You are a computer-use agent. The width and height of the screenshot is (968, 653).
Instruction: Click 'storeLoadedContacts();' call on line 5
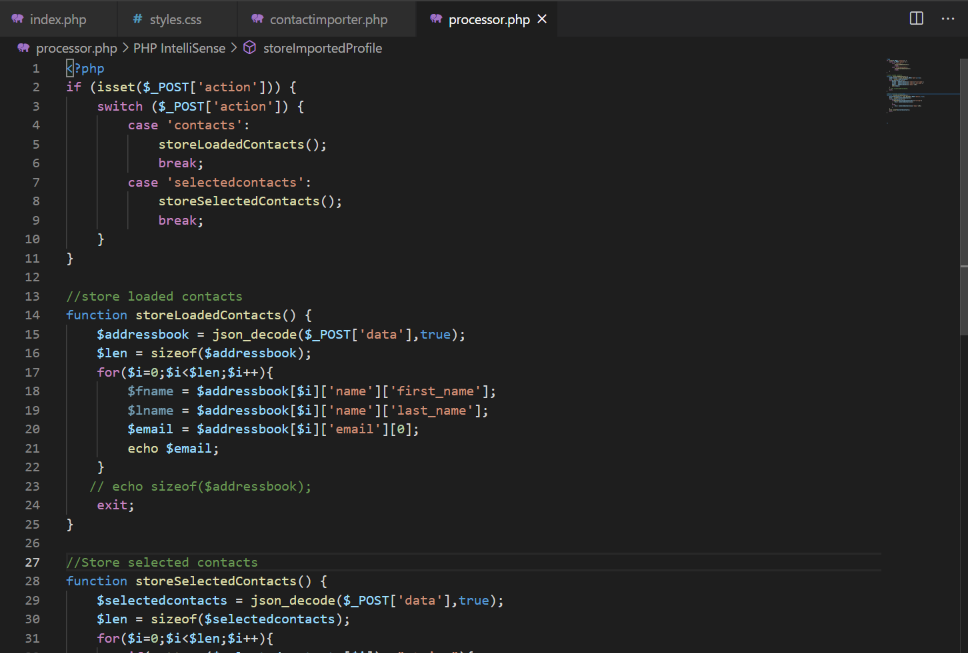(243, 144)
